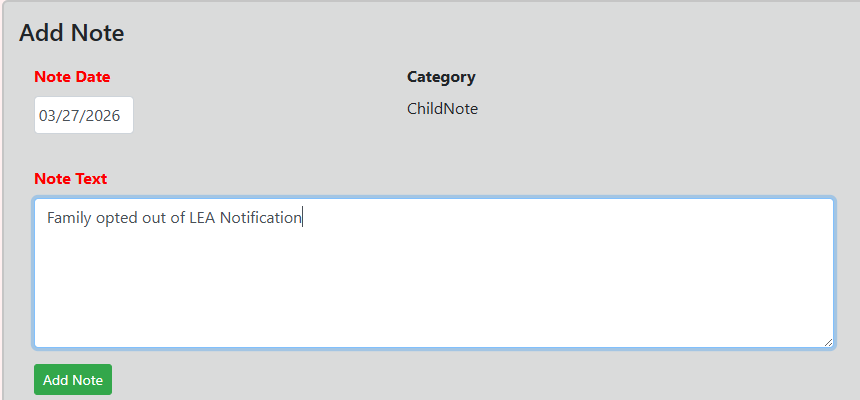The image size is (860, 400).
Task: Select the day 27 in Note Date
Action: point(72,116)
